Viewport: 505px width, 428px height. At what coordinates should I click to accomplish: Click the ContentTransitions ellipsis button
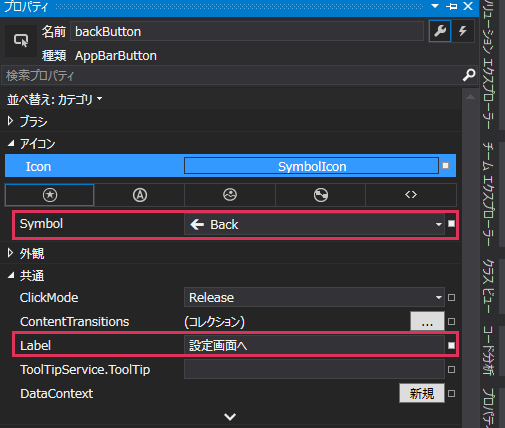[427, 321]
